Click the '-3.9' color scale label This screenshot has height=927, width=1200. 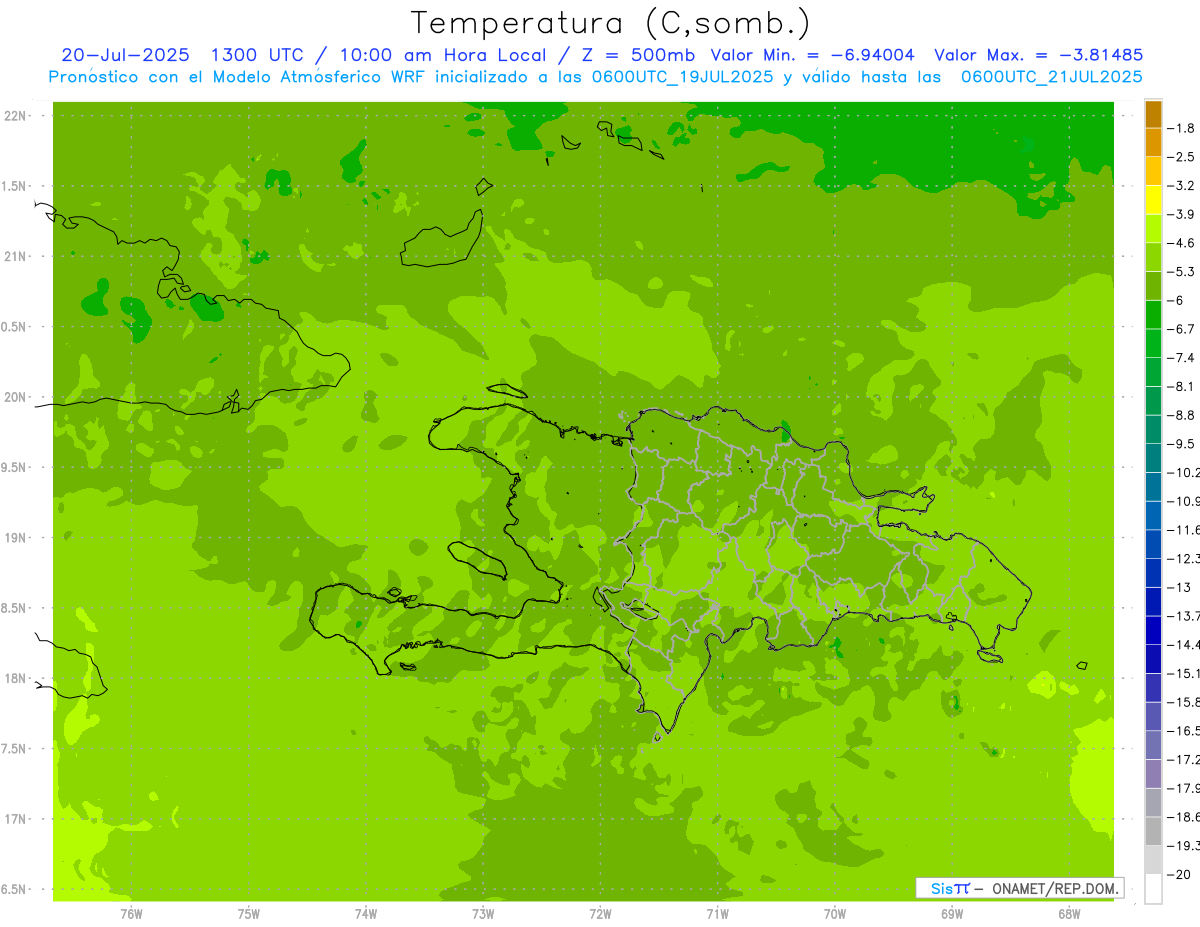(x=1183, y=214)
